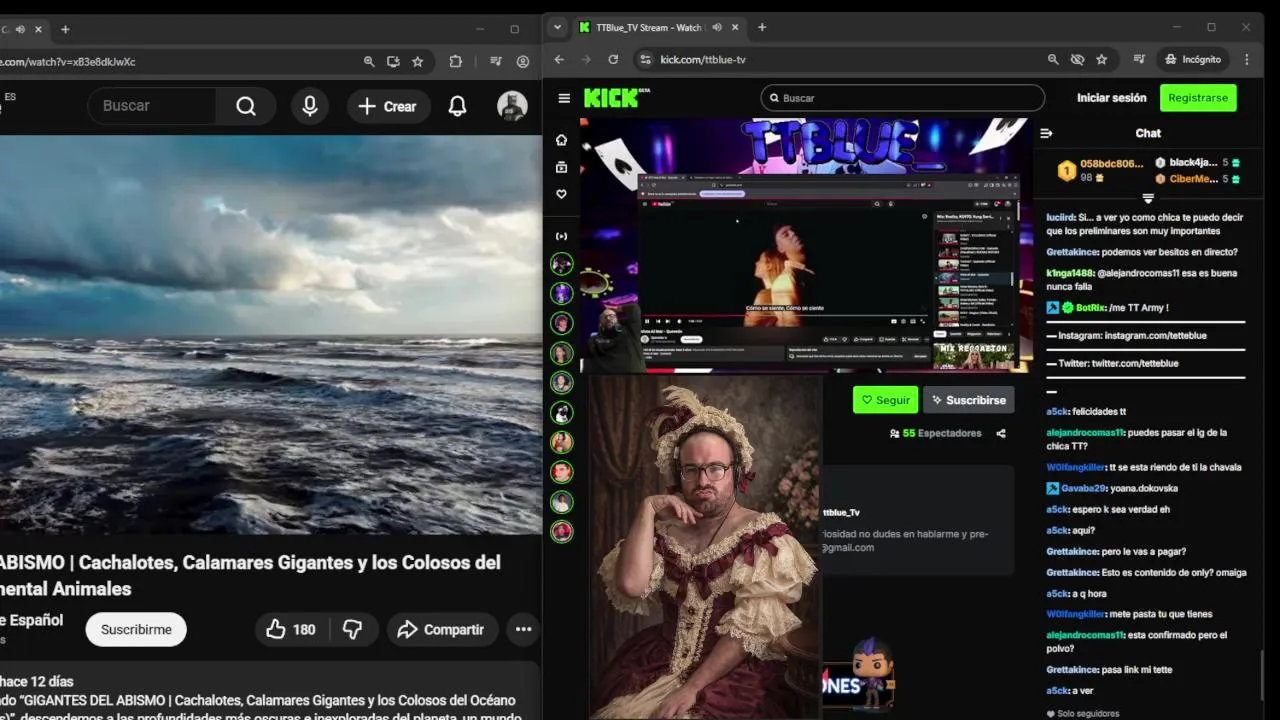The width and height of the screenshot is (1280, 720).
Task: Click Iniciar sesión on Kick
Action: (x=1111, y=98)
